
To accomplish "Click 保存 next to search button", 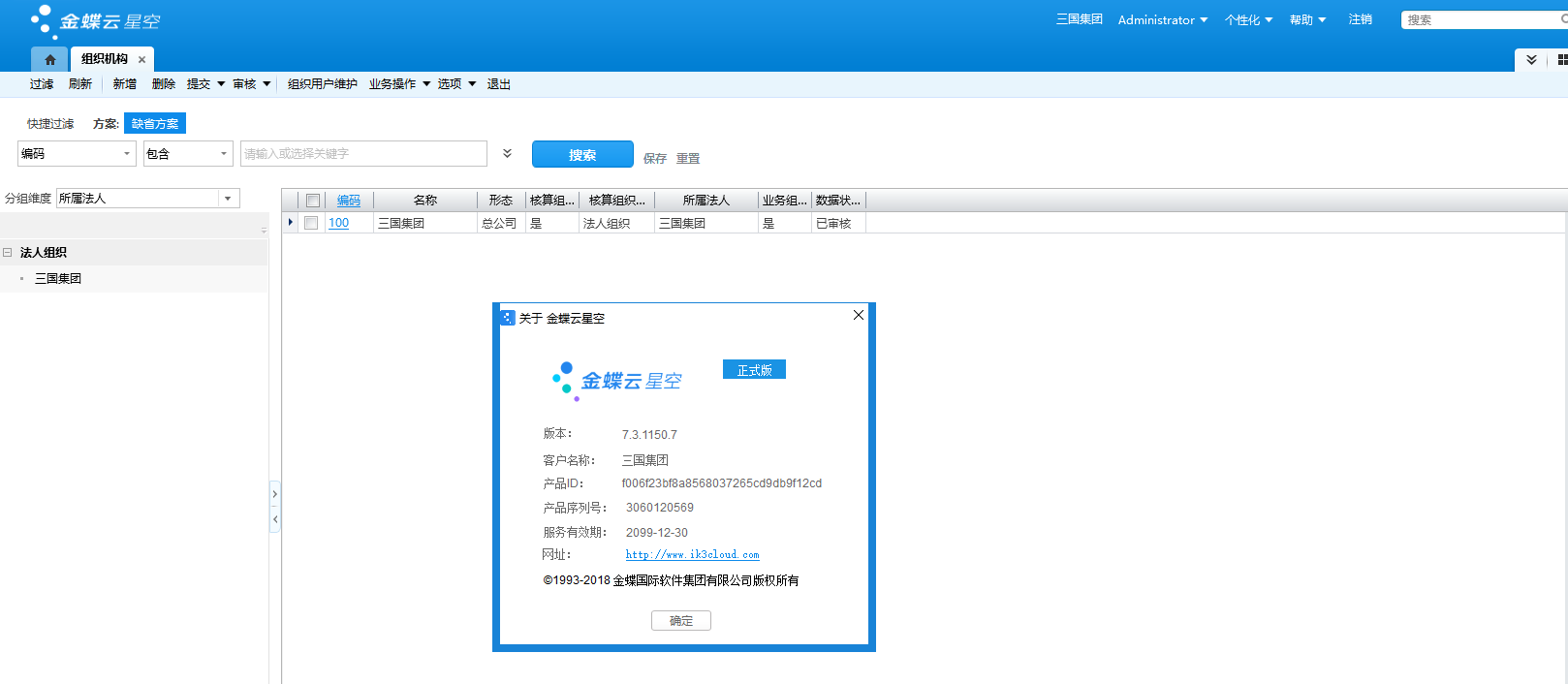I will pyautogui.click(x=655, y=158).
